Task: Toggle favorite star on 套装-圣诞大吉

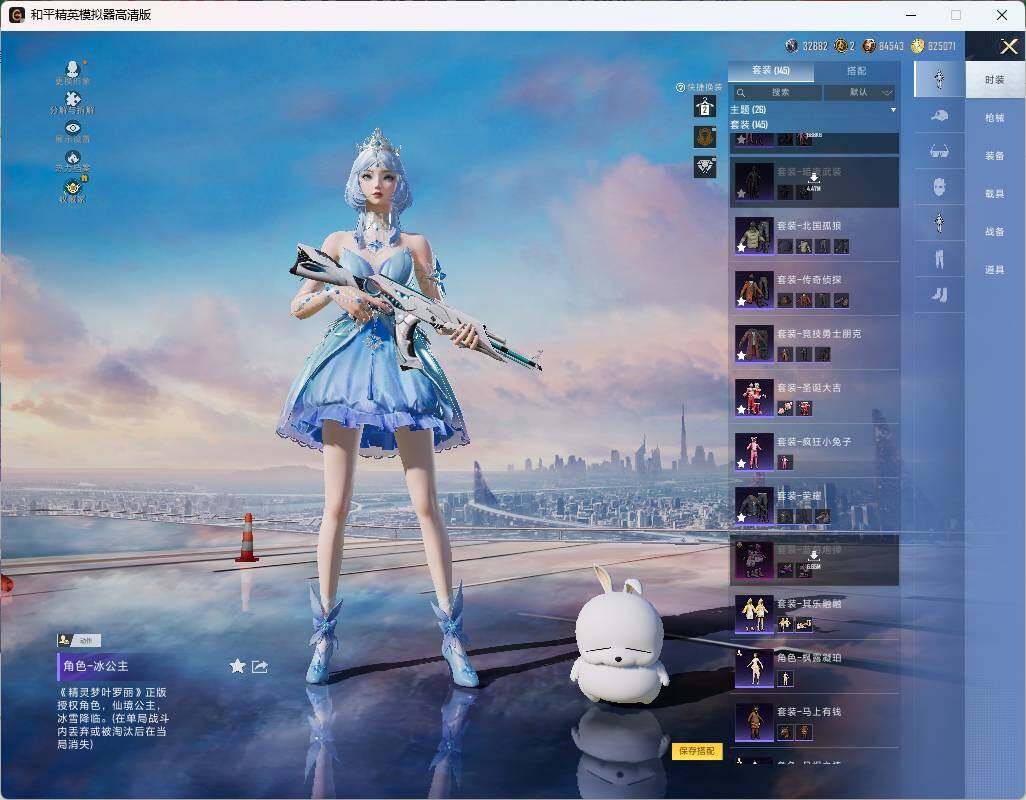Action: (741, 409)
